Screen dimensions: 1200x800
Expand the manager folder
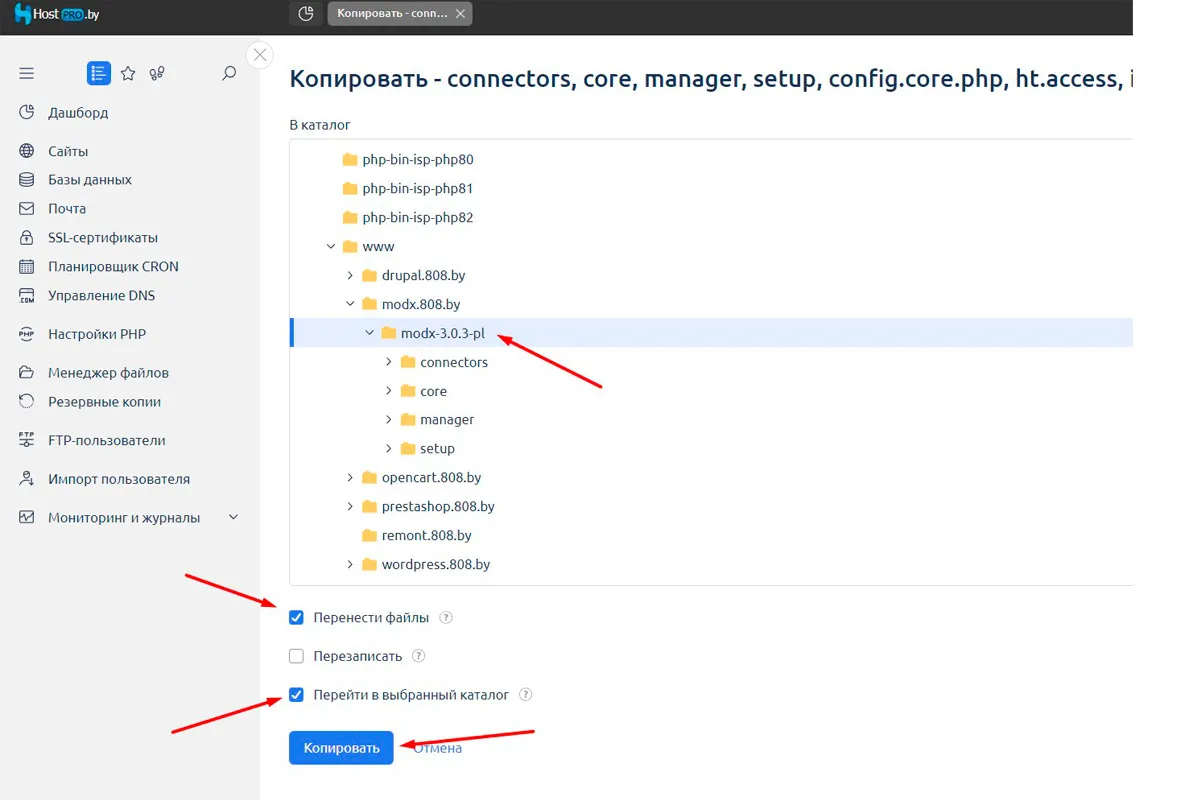389,420
